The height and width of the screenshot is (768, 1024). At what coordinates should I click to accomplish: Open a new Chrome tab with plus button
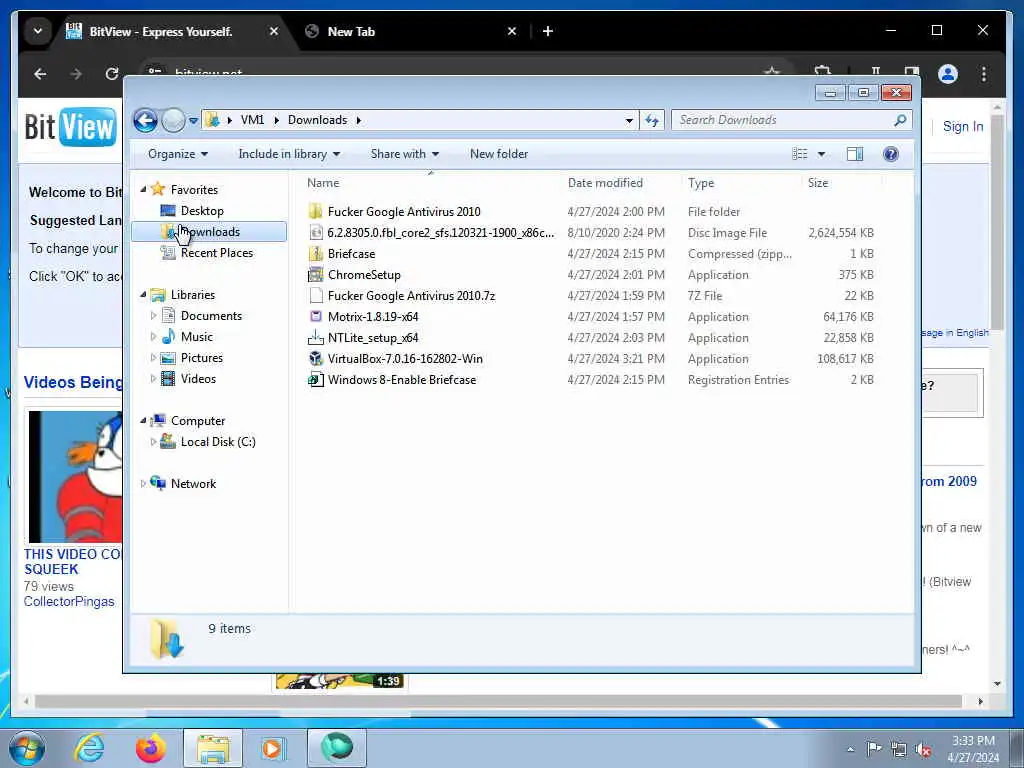click(x=548, y=31)
